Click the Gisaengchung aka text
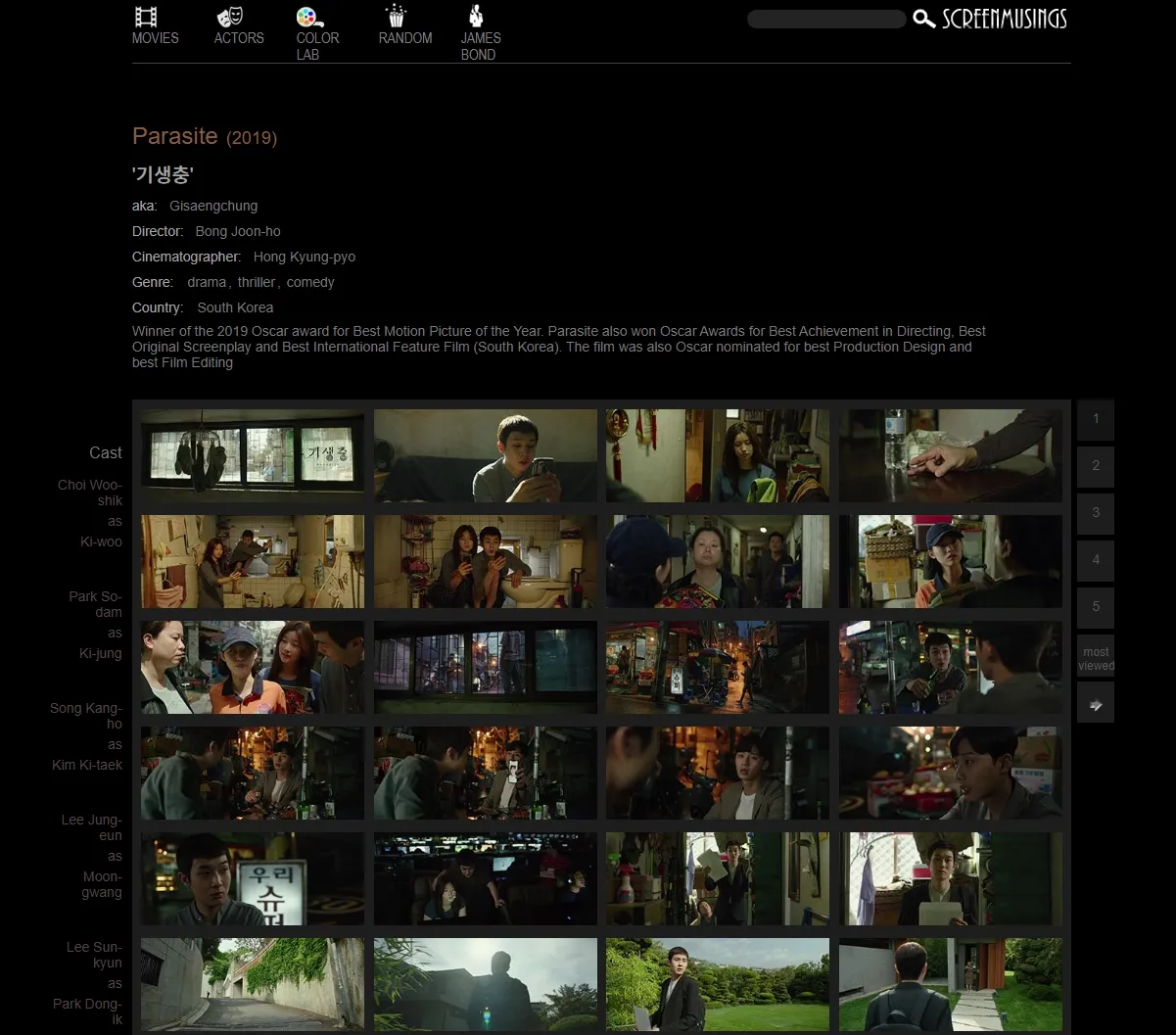Viewport: 1176px width, 1035px height. click(x=213, y=206)
